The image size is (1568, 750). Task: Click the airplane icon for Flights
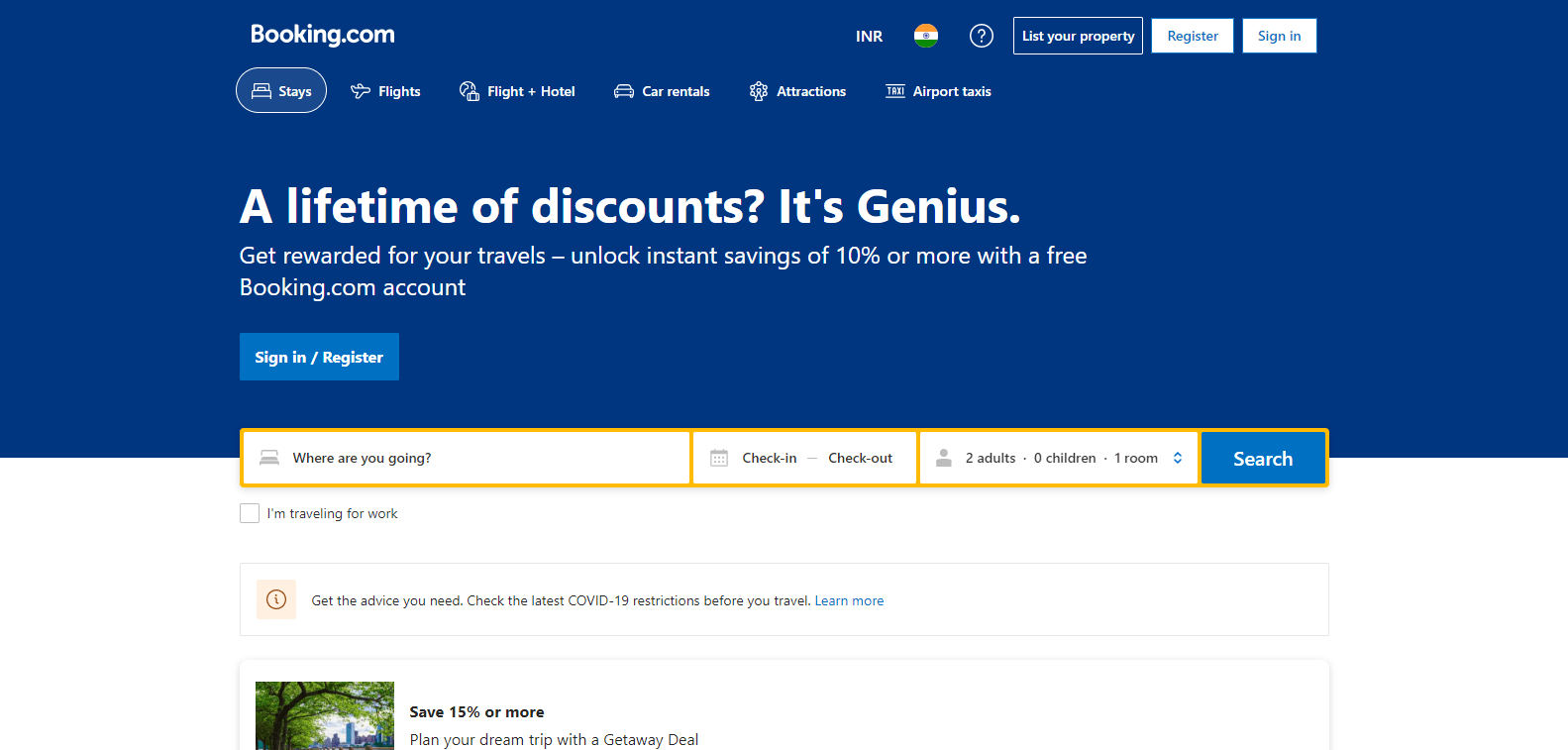(361, 91)
